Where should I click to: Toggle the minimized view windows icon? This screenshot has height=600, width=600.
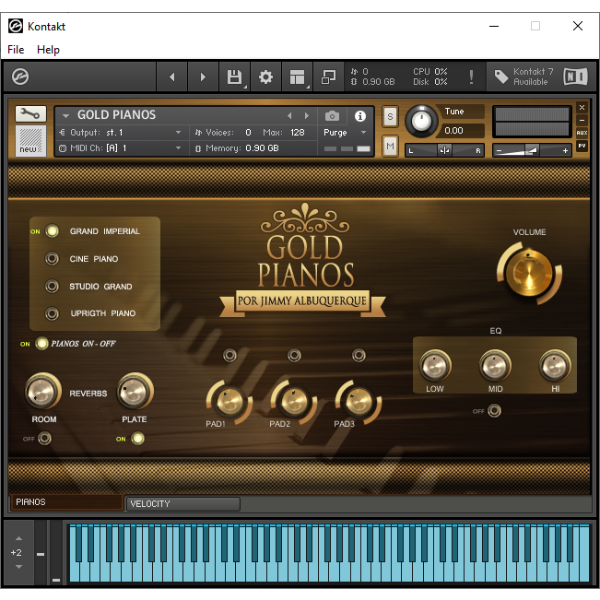tap(328, 77)
